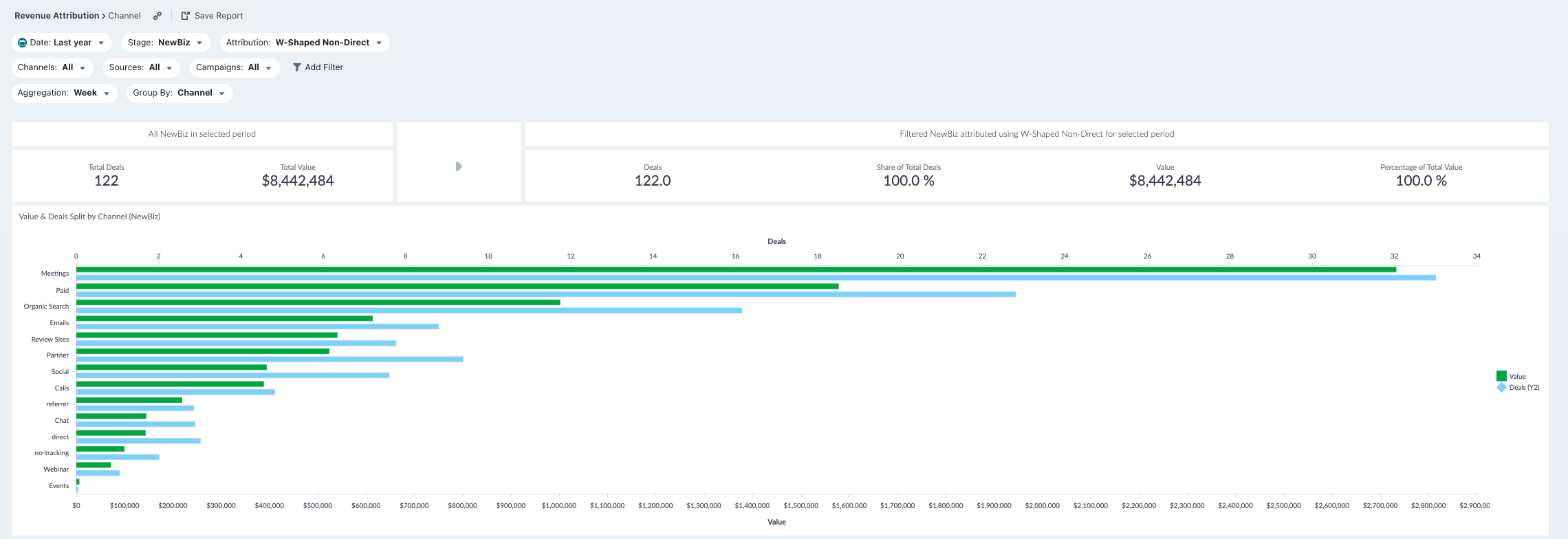Viewport: 1568px width, 539px height.
Task: Click the Add Filter funnel icon
Action: coord(297,67)
